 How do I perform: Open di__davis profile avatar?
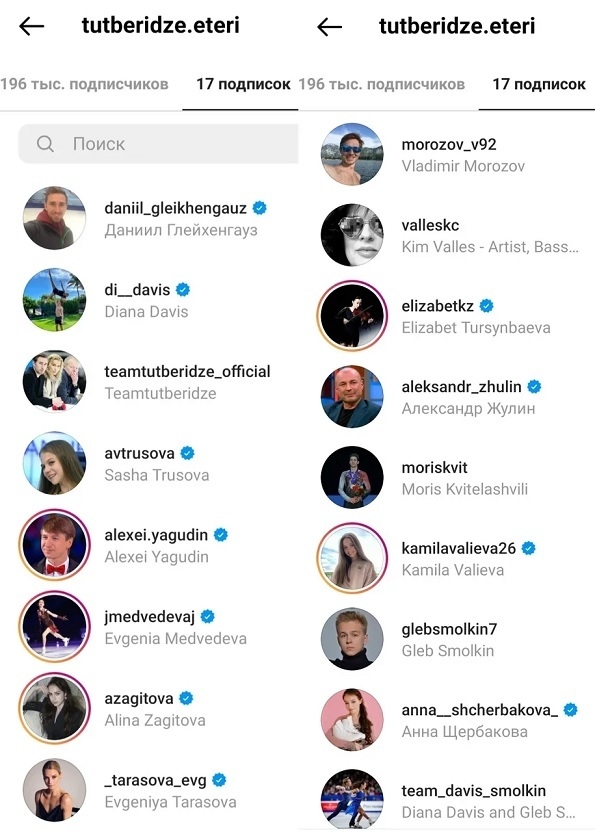tap(54, 299)
